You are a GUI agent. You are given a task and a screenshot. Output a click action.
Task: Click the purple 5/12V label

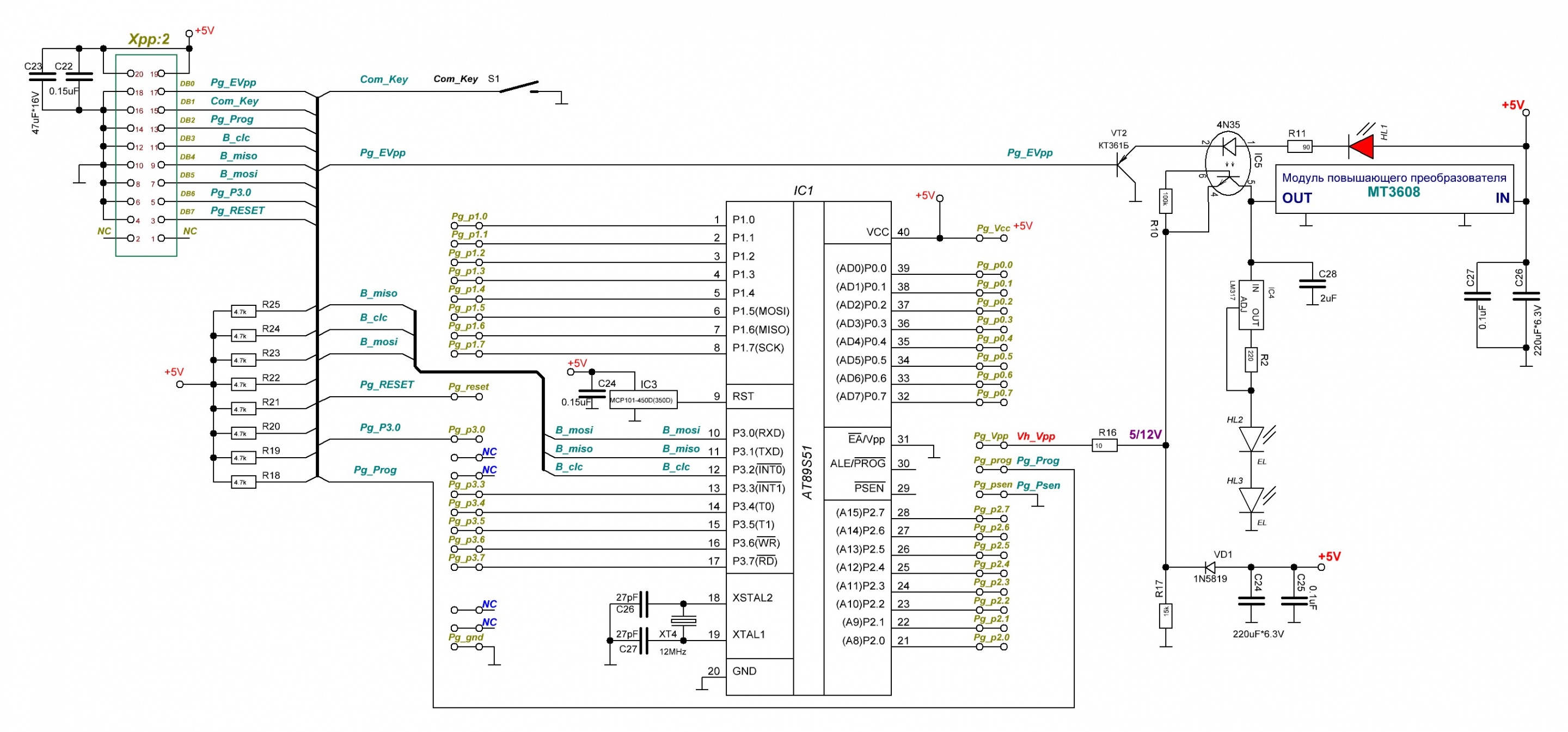(1145, 434)
